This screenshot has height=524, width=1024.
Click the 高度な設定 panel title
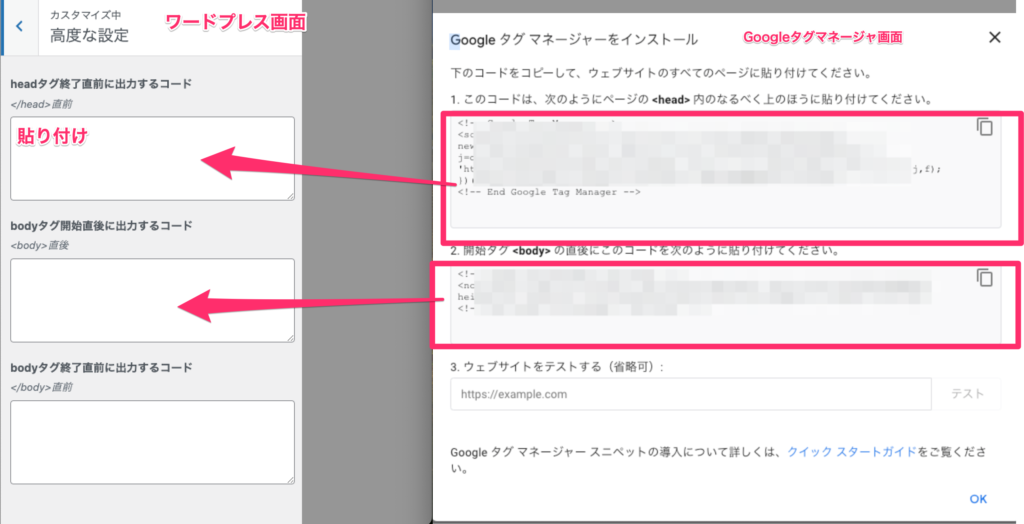(x=89, y=35)
